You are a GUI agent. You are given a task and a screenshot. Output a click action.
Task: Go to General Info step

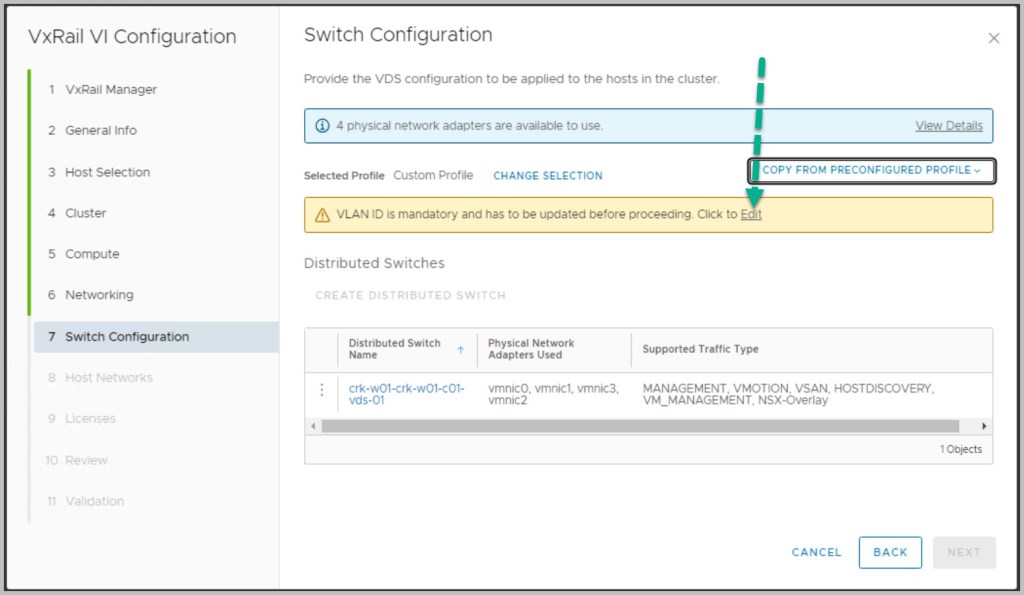pyautogui.click(x=100, y=130)
